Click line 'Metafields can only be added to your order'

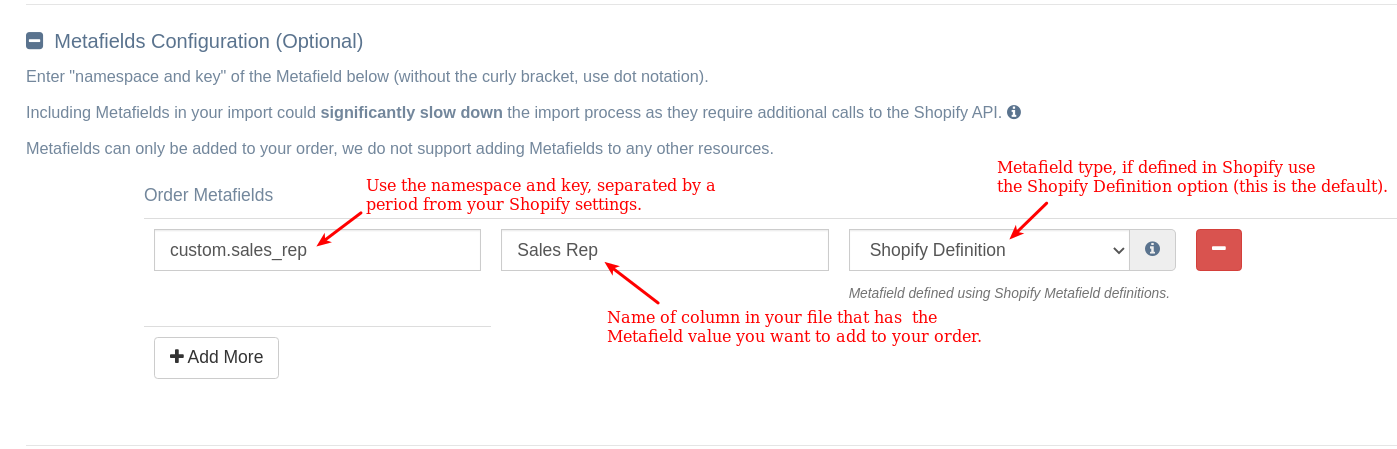pyautogui.click(x=400, y=148)
